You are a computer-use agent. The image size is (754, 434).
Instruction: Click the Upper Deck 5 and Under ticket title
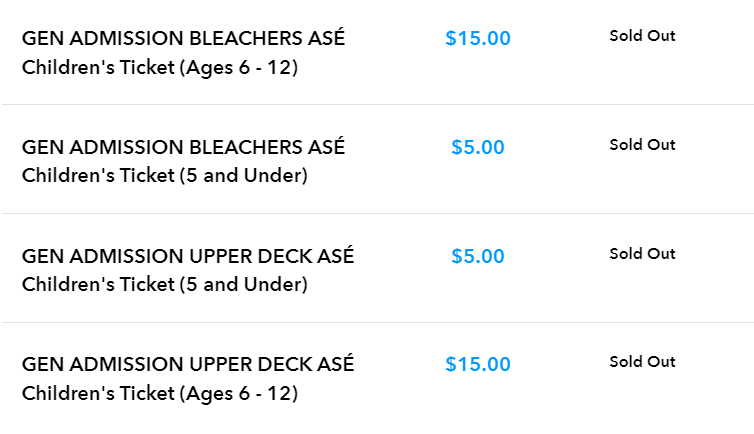click(x=188, y=257)
